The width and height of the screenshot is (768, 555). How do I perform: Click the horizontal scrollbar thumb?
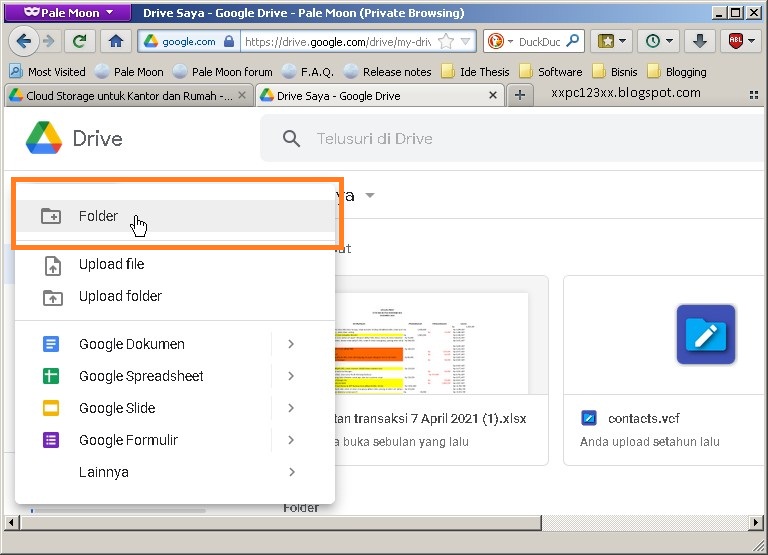[x=281, y=523]
